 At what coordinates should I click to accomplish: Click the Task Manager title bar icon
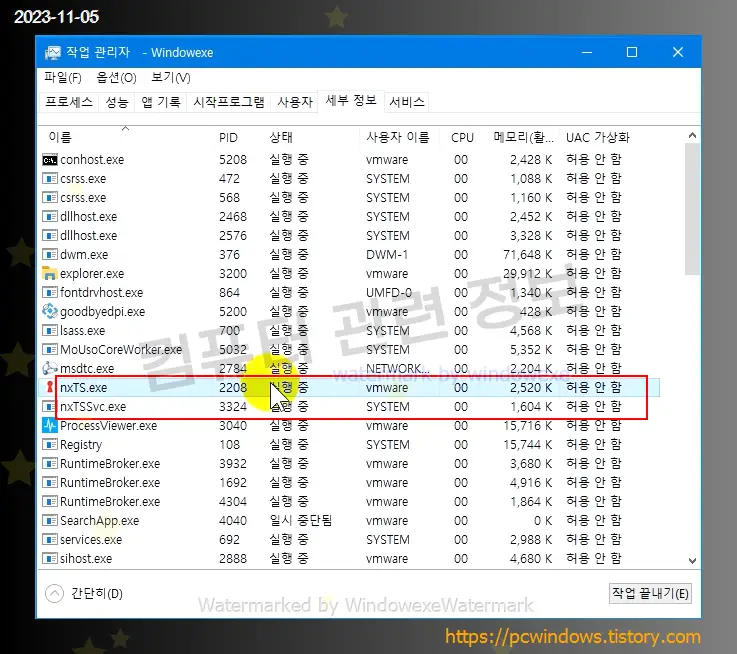[53, 53]
